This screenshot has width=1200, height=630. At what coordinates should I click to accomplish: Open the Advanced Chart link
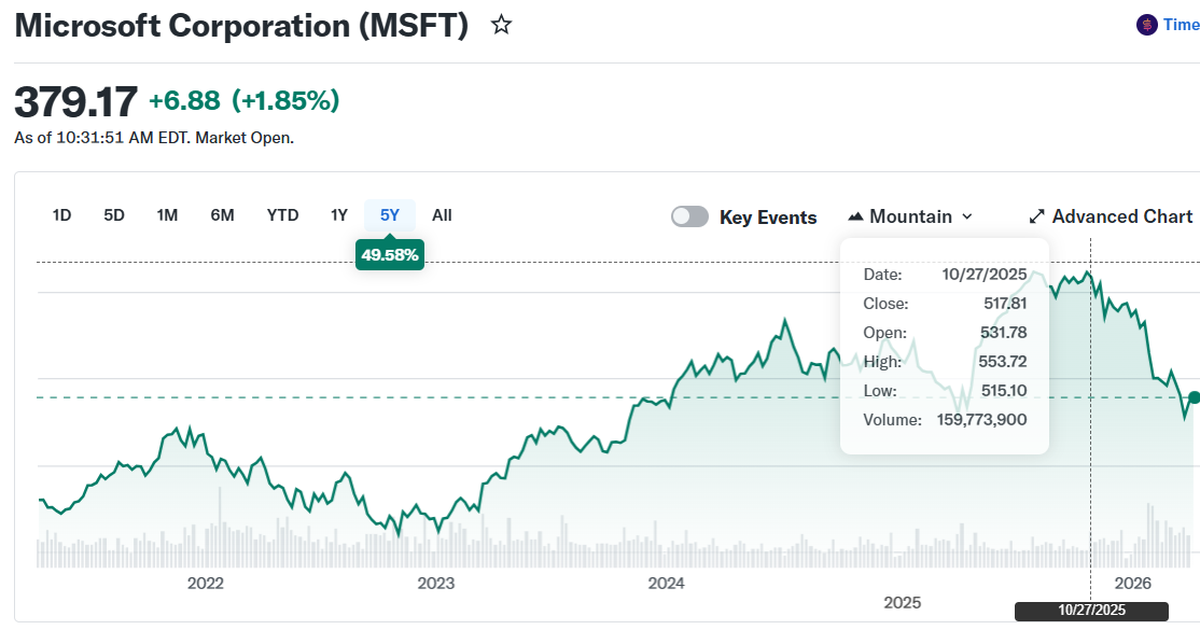(1122, 217)
